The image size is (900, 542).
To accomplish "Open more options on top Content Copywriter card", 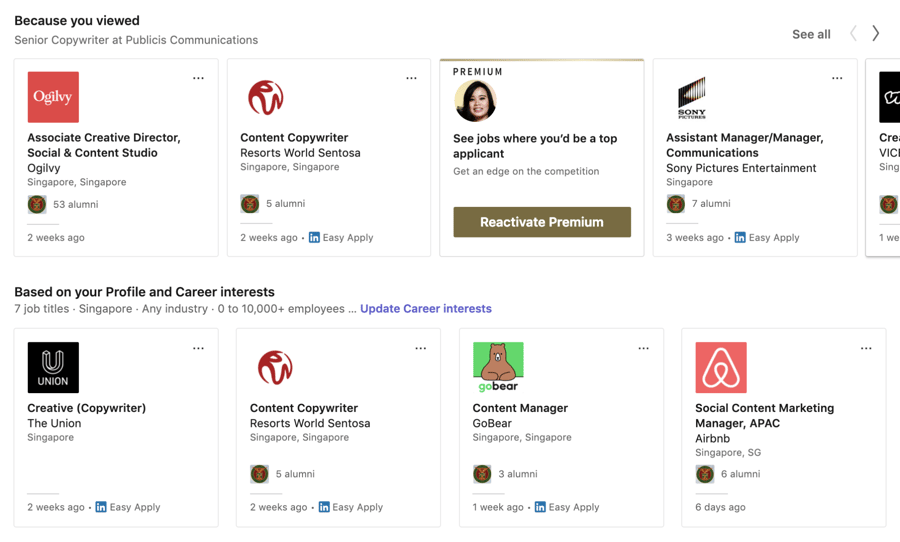I will pyautogui.click(x=411, y=78).
